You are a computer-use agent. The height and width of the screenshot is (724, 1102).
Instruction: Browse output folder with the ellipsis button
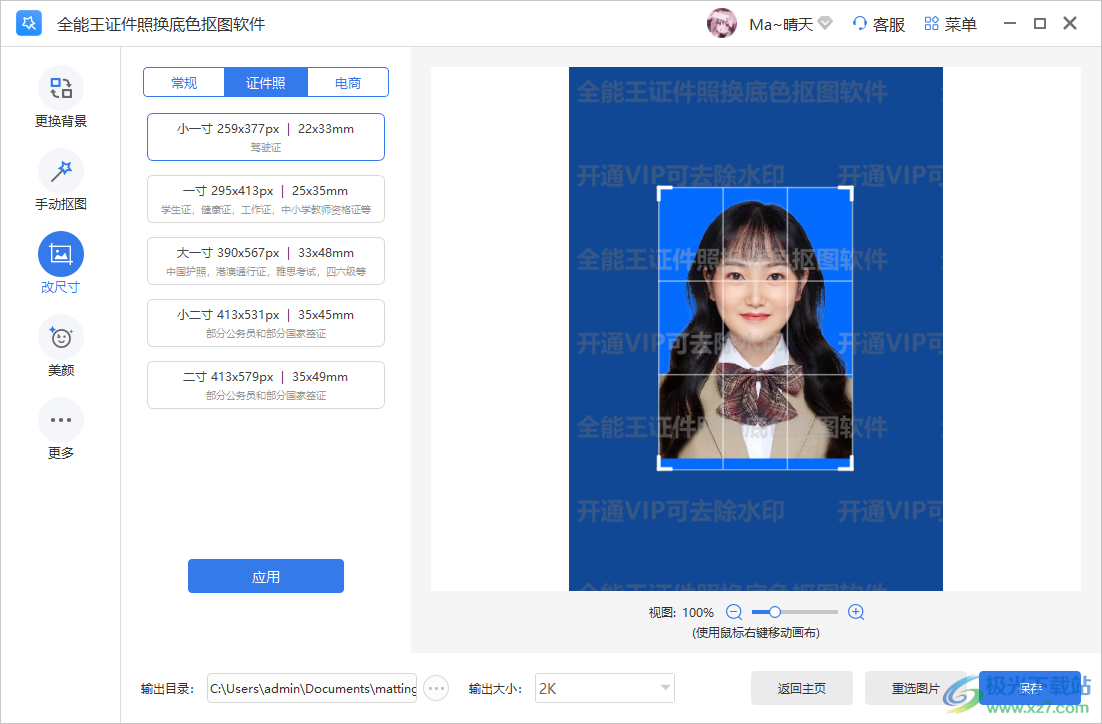click(436, 688)
